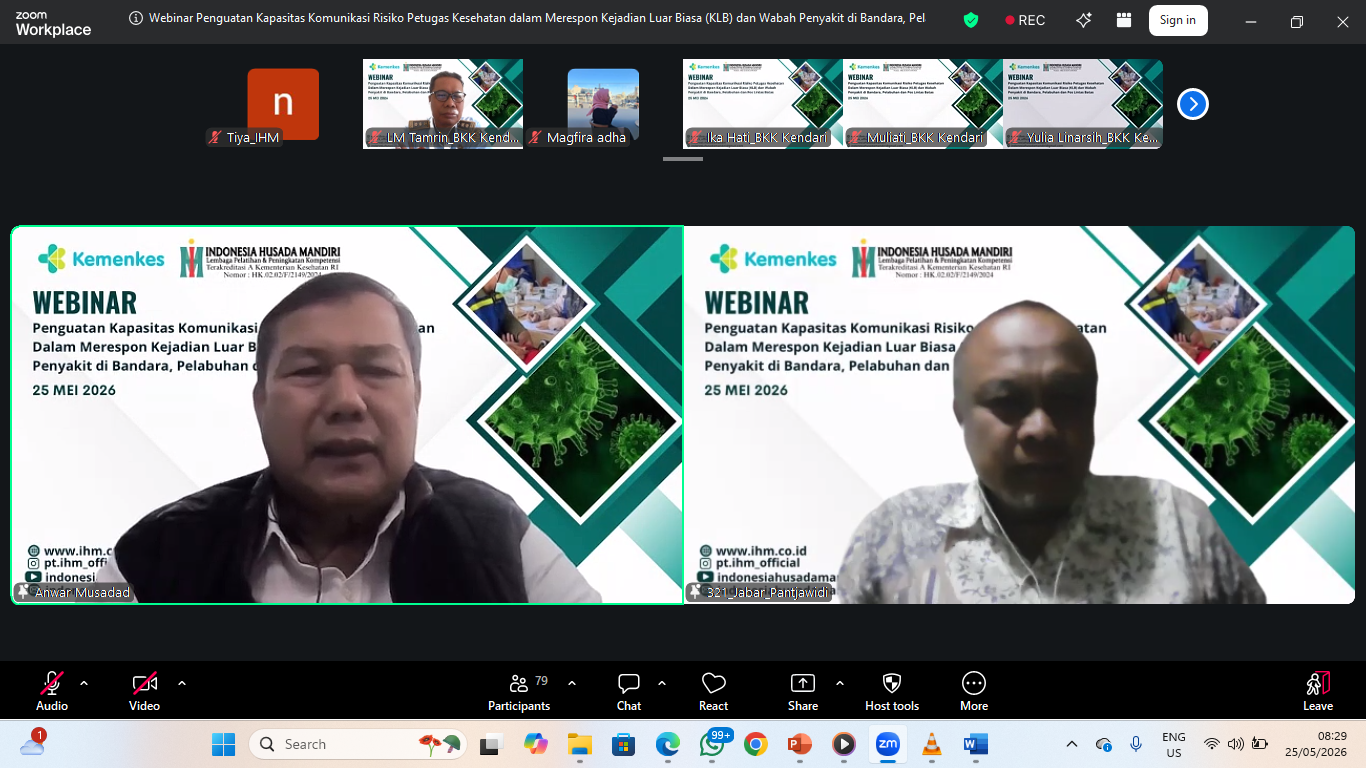Image resolution: width=1366 pixels, height=768 pixels.
Task: Open PowerPoint from the taskbar
Action: pyautogui.click(x=799, y=744)
